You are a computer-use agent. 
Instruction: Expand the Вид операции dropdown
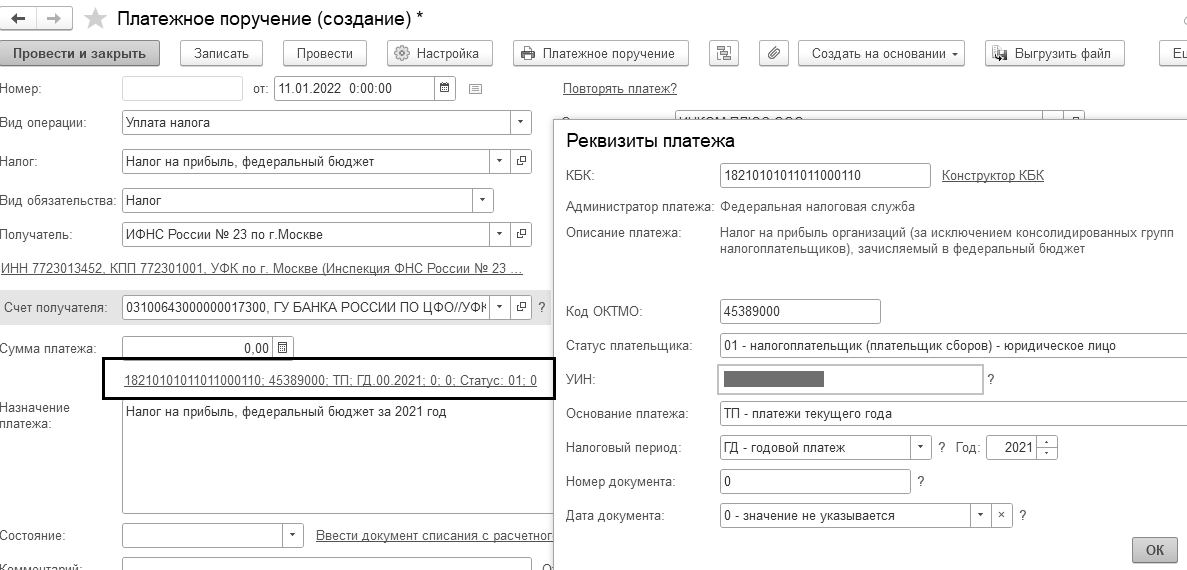click(x=519, y=123)
